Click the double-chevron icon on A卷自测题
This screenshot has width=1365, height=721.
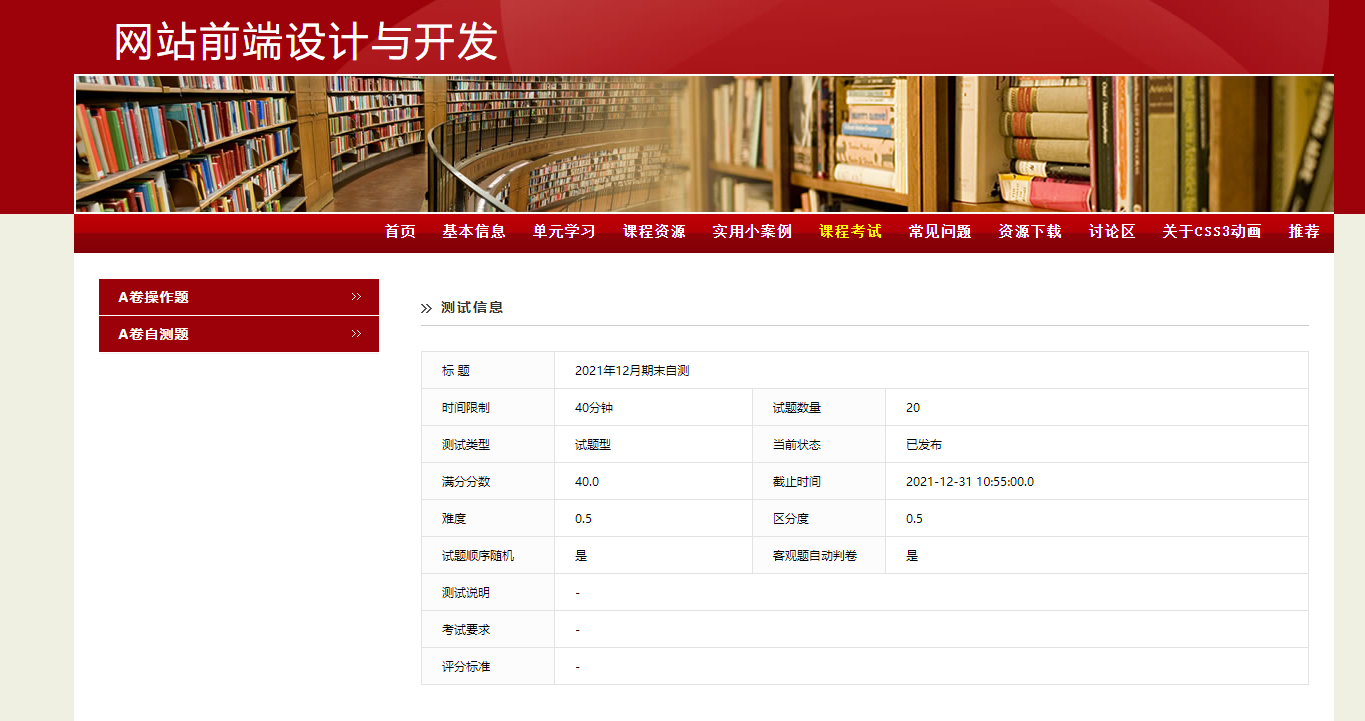coord(356,334)
